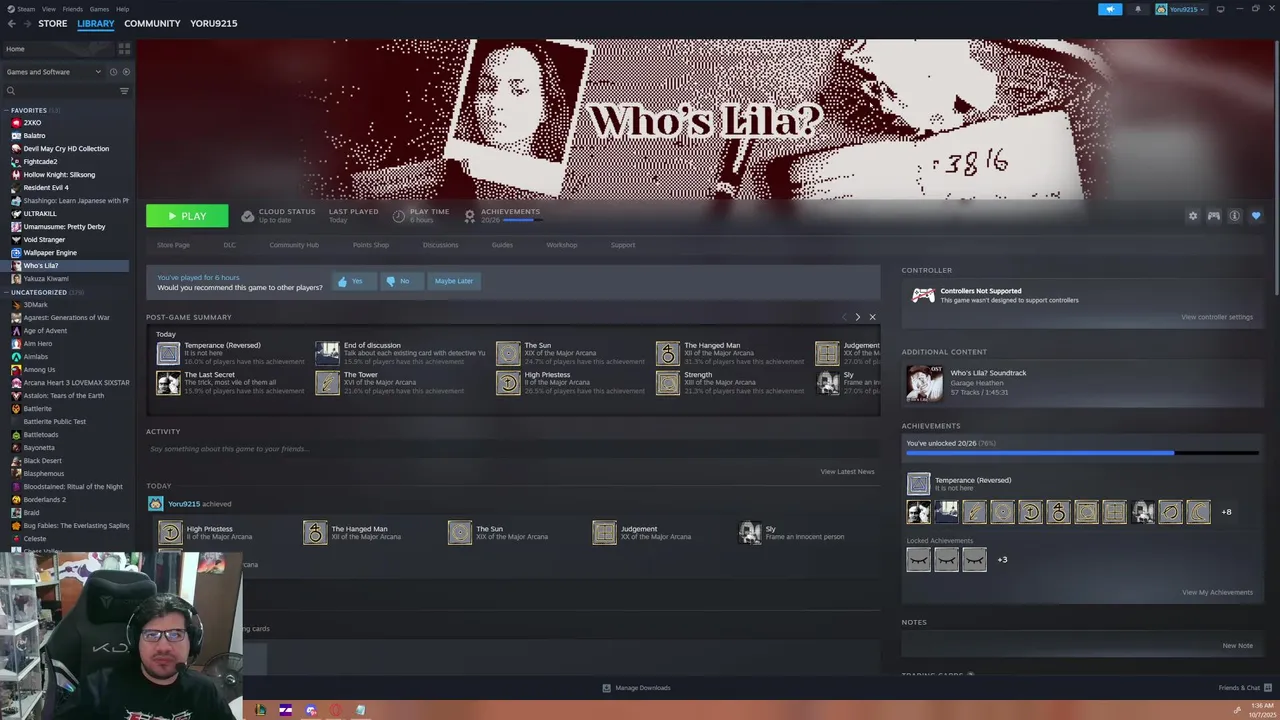The image size is (1280, 720).
Task: Open Who's Lila? Soundtrack thumbnail
Action: click(924, 383)
